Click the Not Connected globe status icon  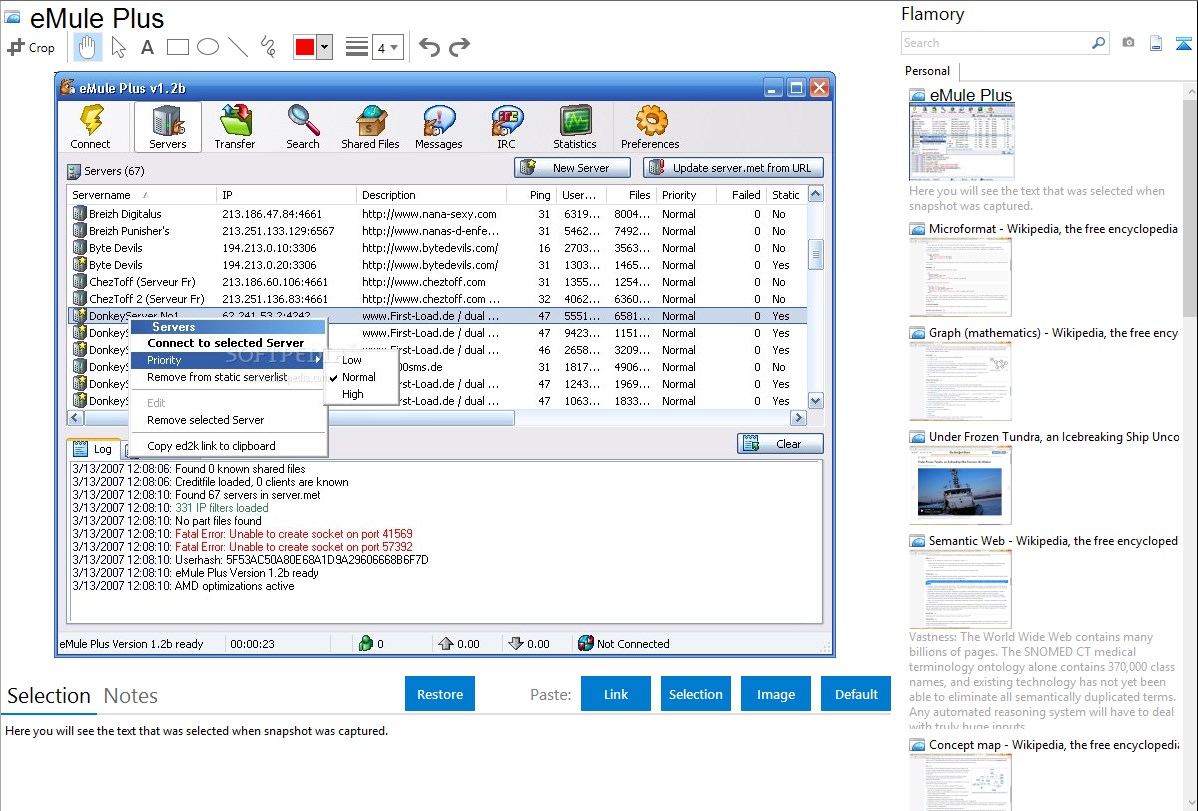(586, 644)
